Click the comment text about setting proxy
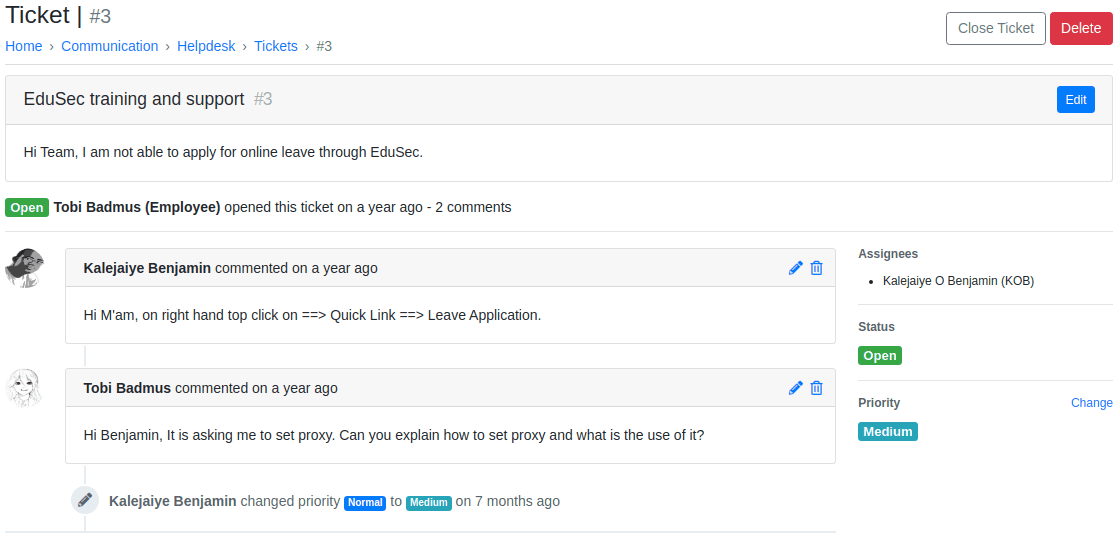Screen dimensions: 1120x536 pos(394,435)
